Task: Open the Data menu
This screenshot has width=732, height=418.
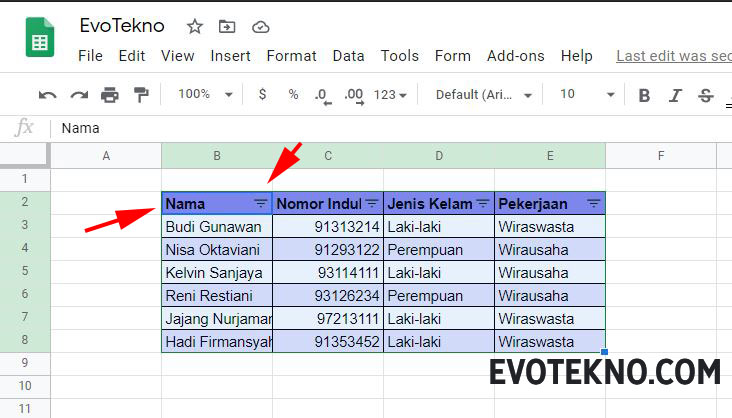Action: [x=348, y=56]
